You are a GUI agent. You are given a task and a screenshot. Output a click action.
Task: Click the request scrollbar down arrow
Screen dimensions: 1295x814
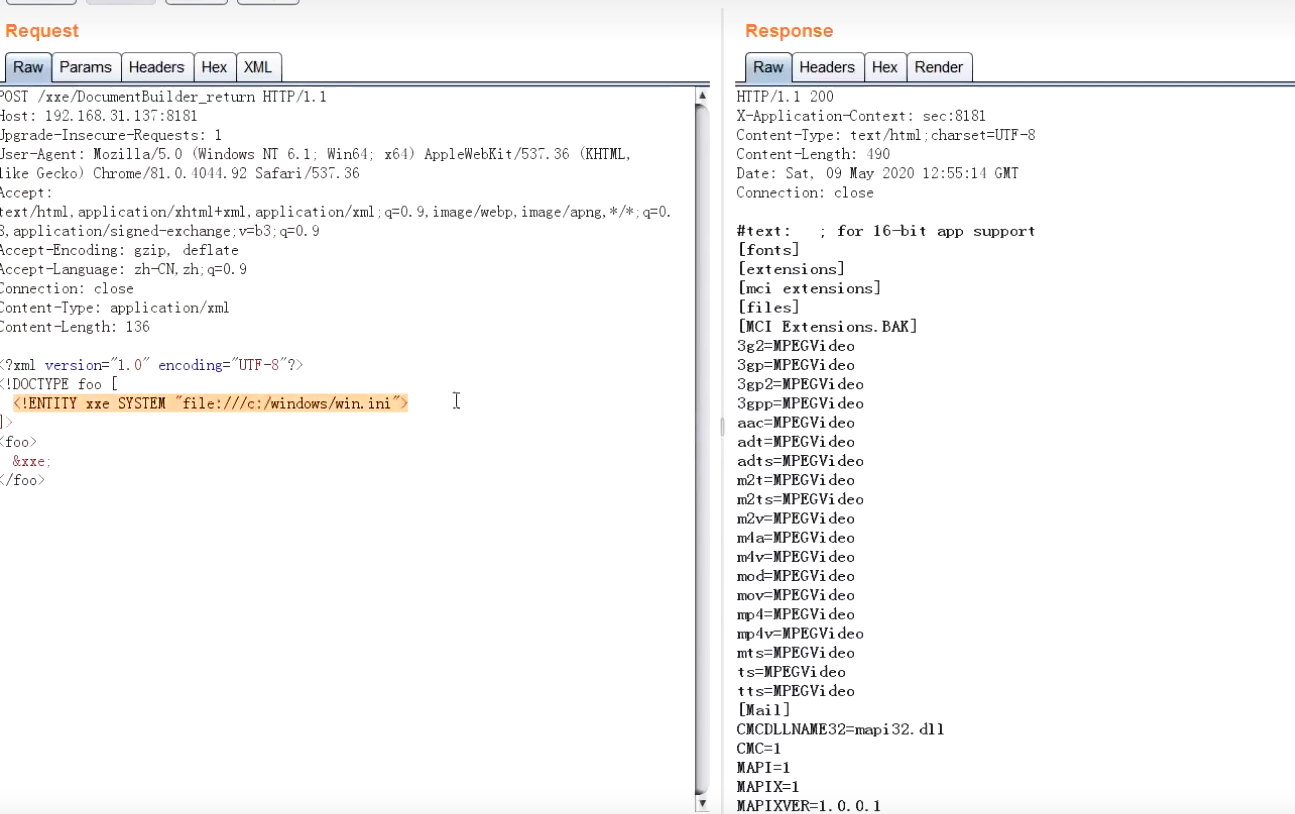point(702,804)
